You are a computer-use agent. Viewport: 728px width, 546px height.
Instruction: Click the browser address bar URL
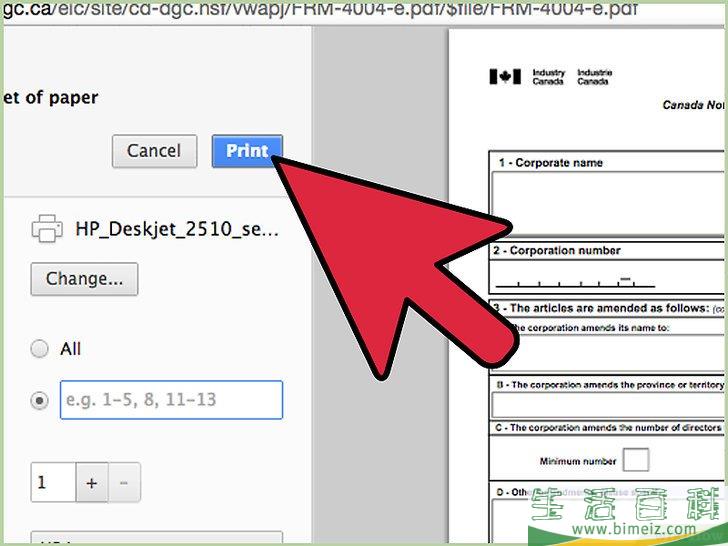[x=320, y=8]
